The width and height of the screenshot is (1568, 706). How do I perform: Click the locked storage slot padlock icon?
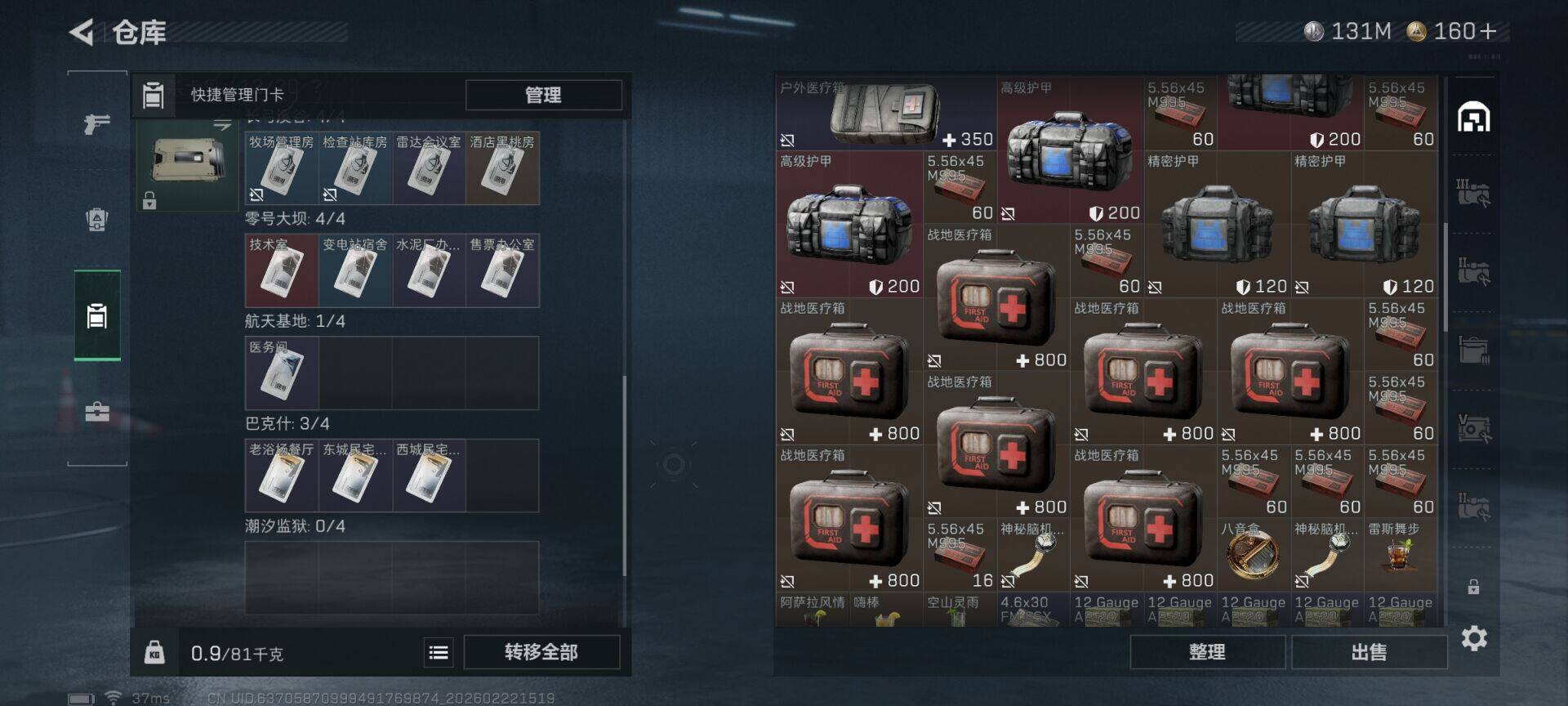click(1473, 587)
